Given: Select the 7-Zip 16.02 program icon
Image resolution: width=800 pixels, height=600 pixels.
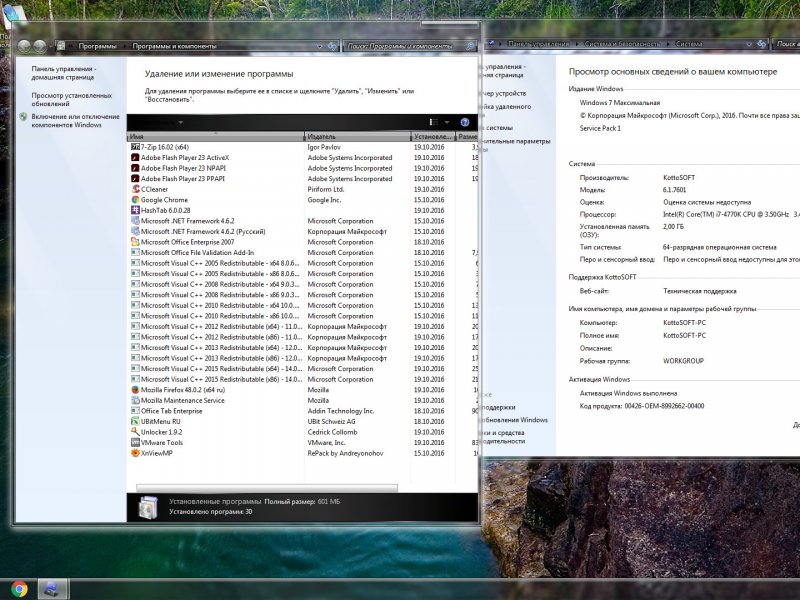Looking at the screenshot, I should [x=135, y=147].
